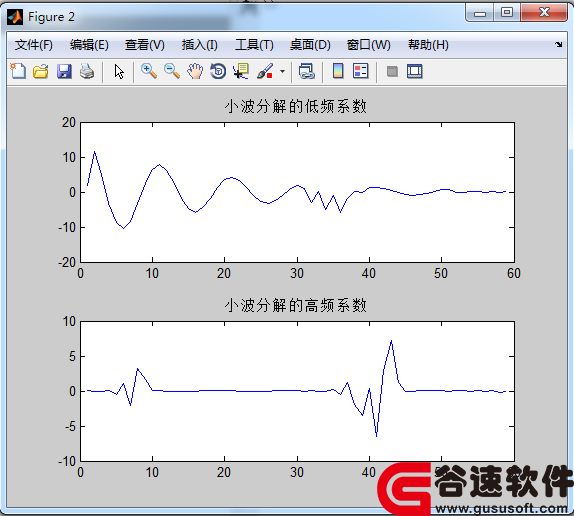Choose the Data Cursor tool
The image size is (574, 516).
point(241,71)
